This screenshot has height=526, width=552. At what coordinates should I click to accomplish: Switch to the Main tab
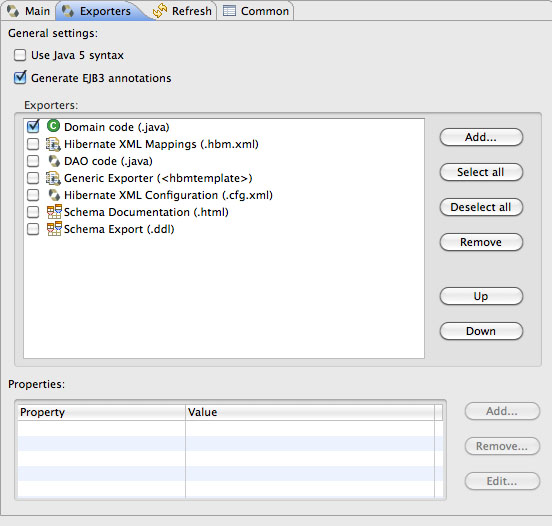[29, 11]
